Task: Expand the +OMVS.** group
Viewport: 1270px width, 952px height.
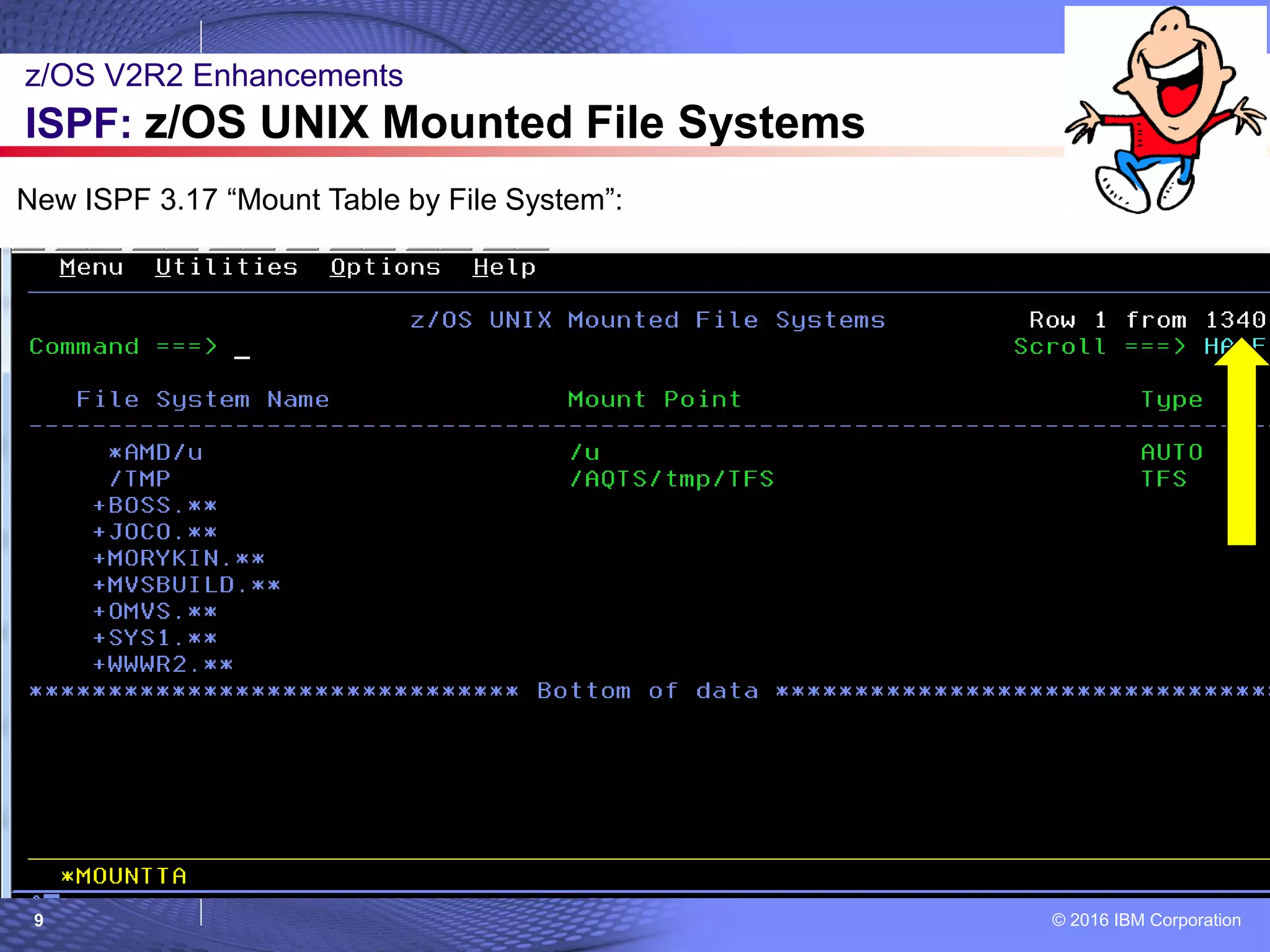Action: (155, 612)
